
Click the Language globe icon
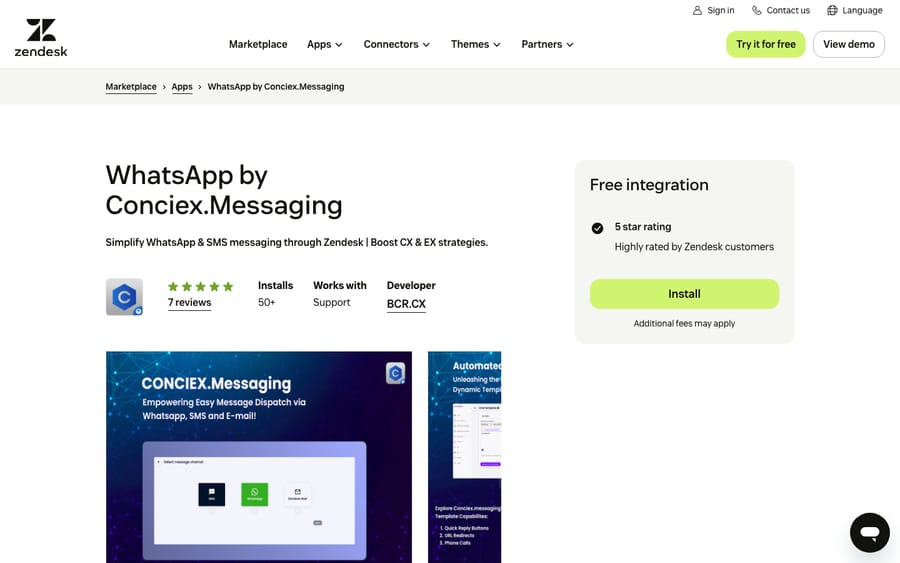(832, 10)
